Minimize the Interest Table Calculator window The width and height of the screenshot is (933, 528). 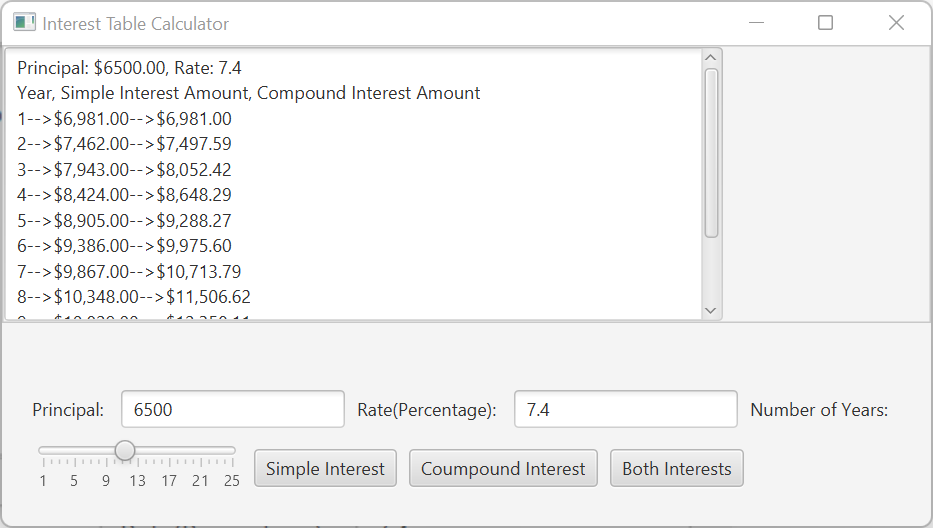click(756, 23)
